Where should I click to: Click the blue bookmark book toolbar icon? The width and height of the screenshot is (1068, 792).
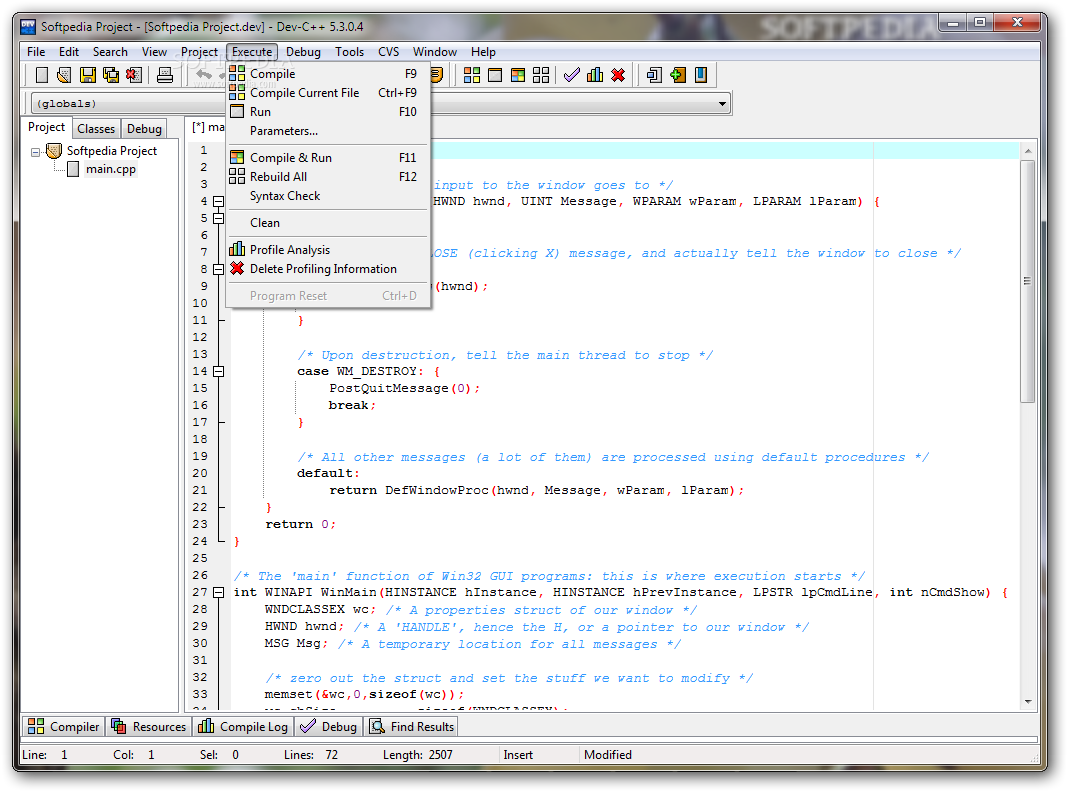click(701, 75)
